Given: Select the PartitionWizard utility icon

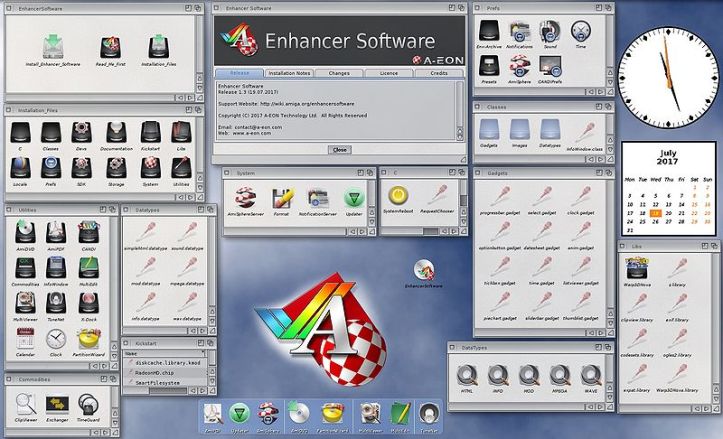Looking at the screenshot, I should 89,341.
